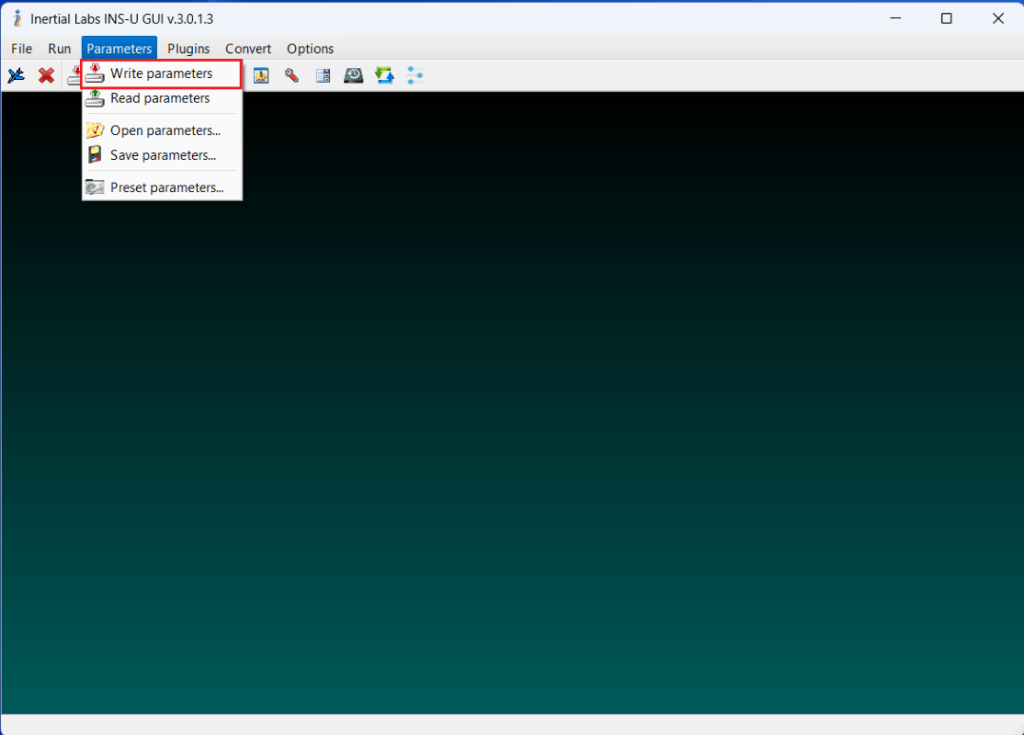The width and height of the screenshot is (1024, 735).
Task: Click the wrench settings icon
Action: 291,75
